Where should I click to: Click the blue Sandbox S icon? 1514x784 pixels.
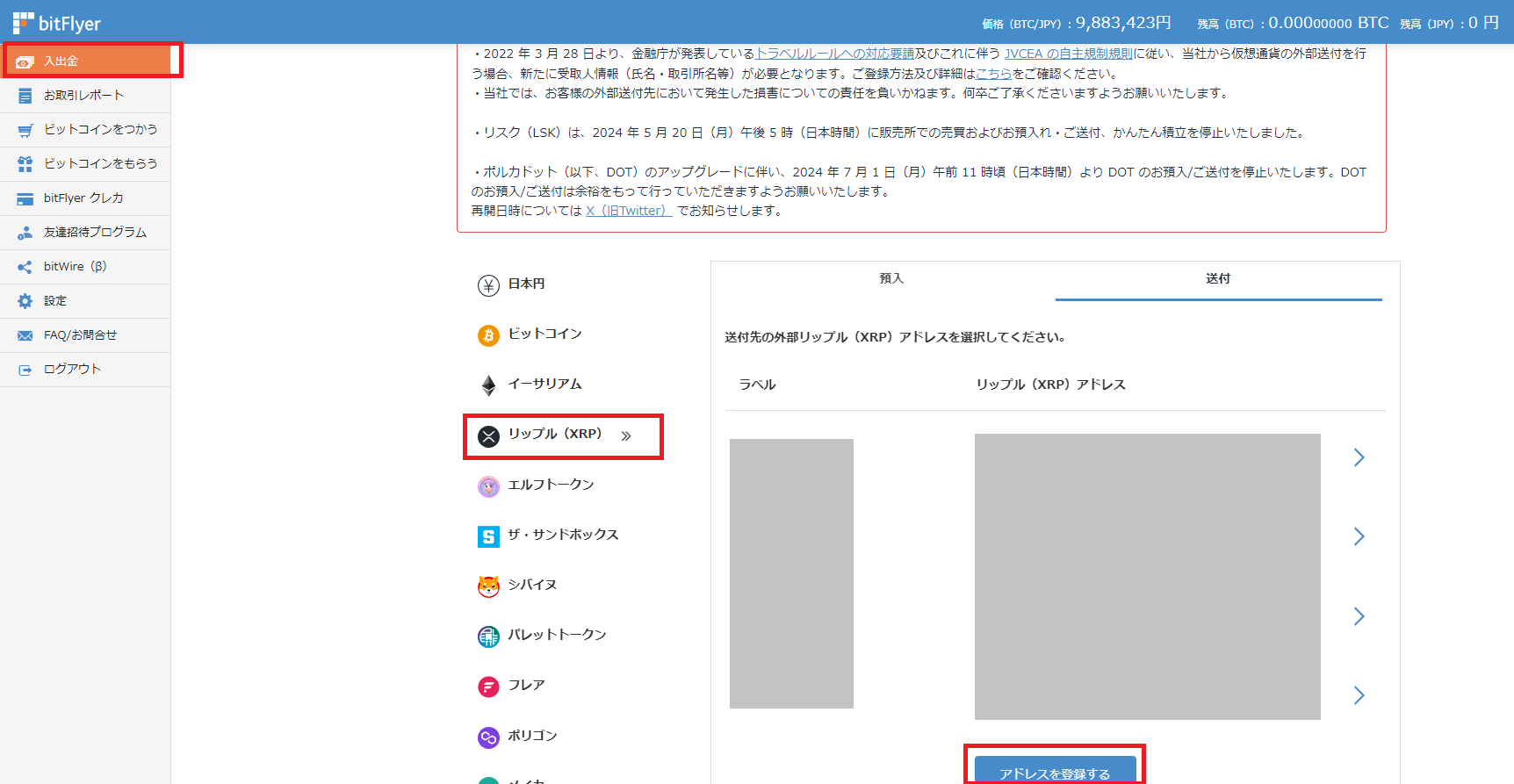click(x=488, y=536)
